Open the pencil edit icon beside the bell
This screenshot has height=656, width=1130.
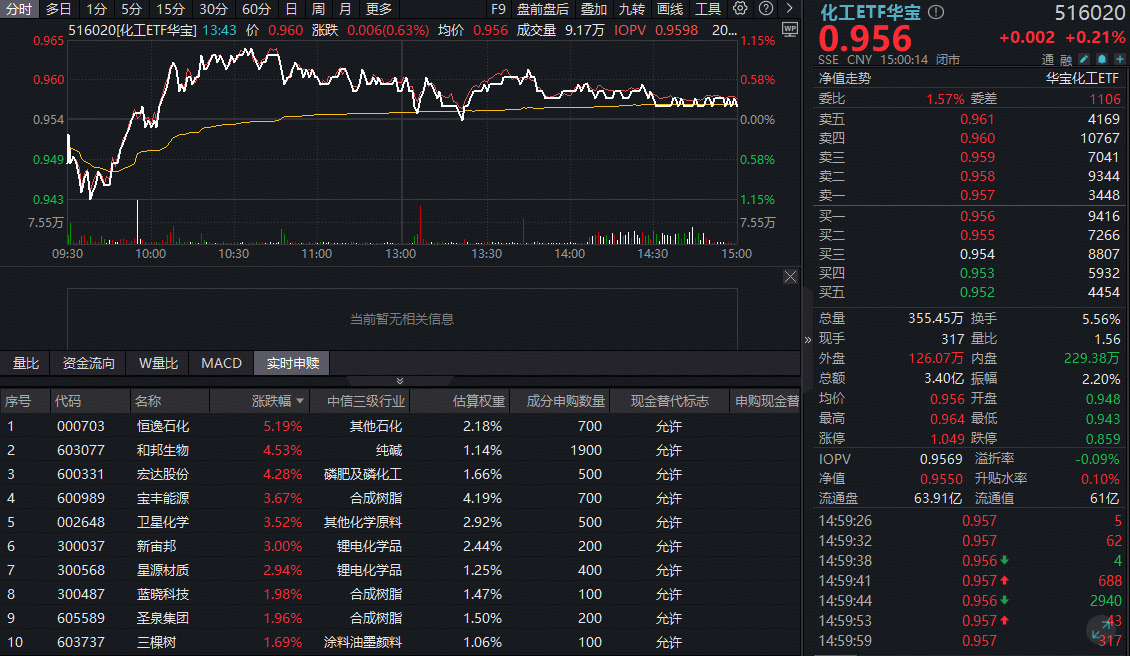click(1083, 59)
